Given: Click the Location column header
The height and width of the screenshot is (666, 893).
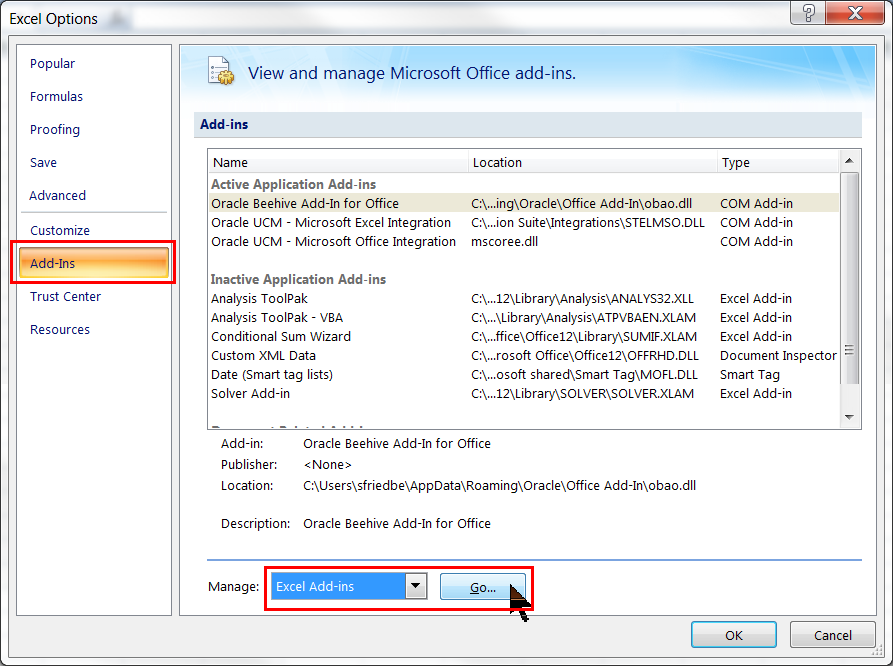Looking at the screenshot, I should (497, 163).
